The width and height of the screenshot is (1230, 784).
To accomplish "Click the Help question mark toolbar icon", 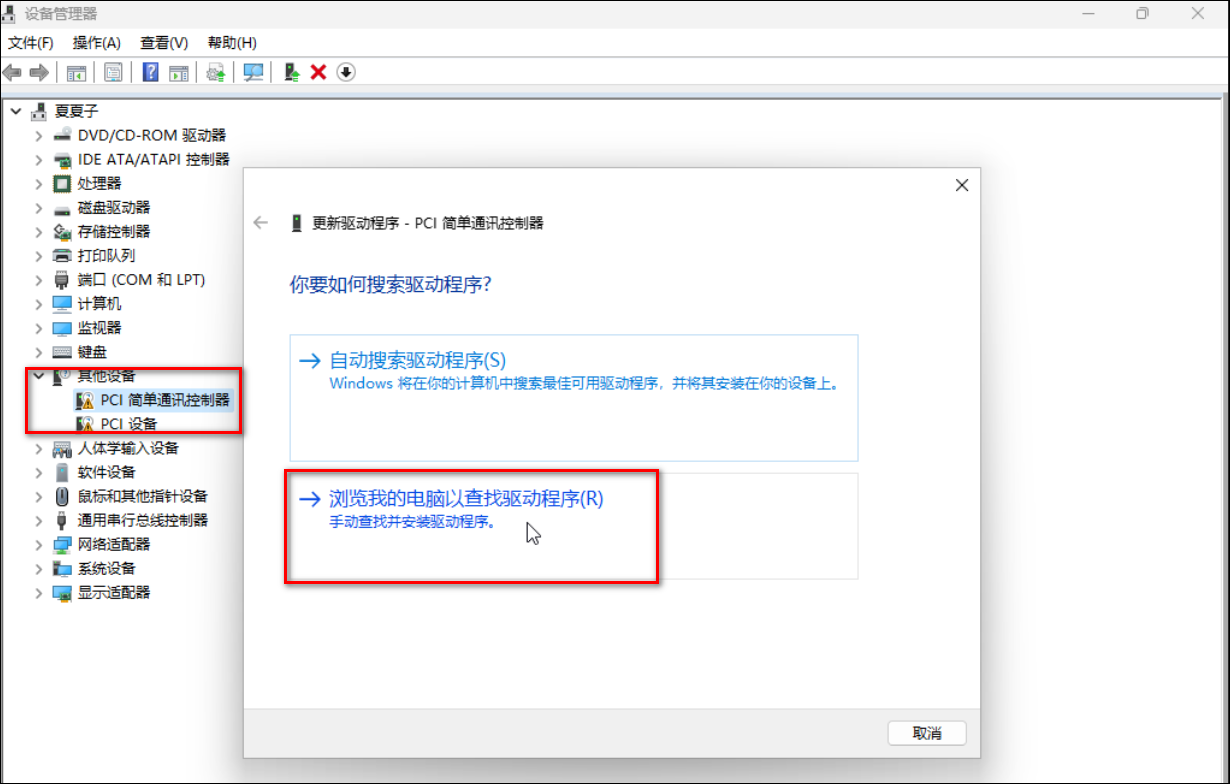I will [x=151, y=72].
